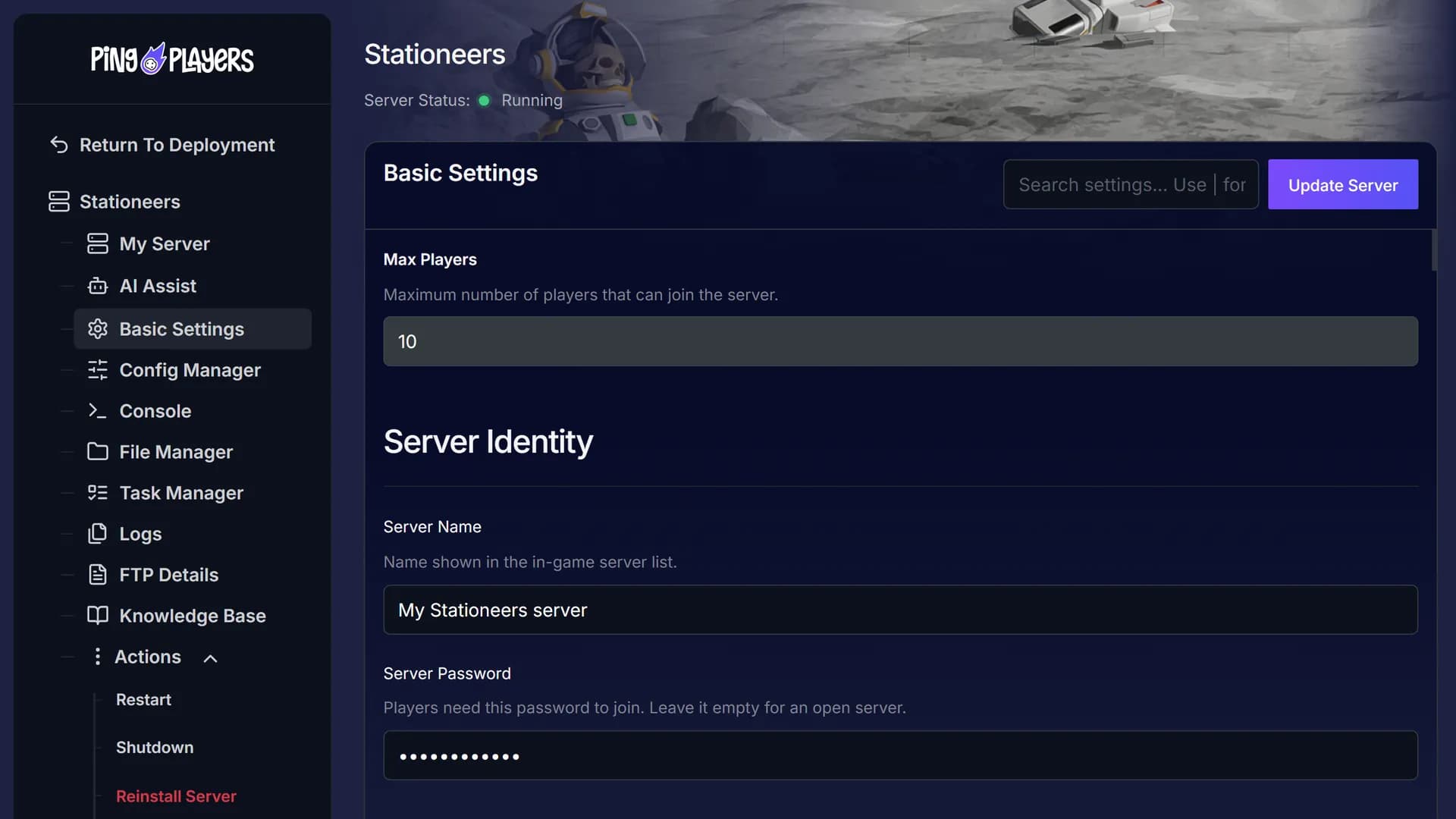1456x819 pixels.
Task: Click Restart under Actions
Action: [143, 699]
